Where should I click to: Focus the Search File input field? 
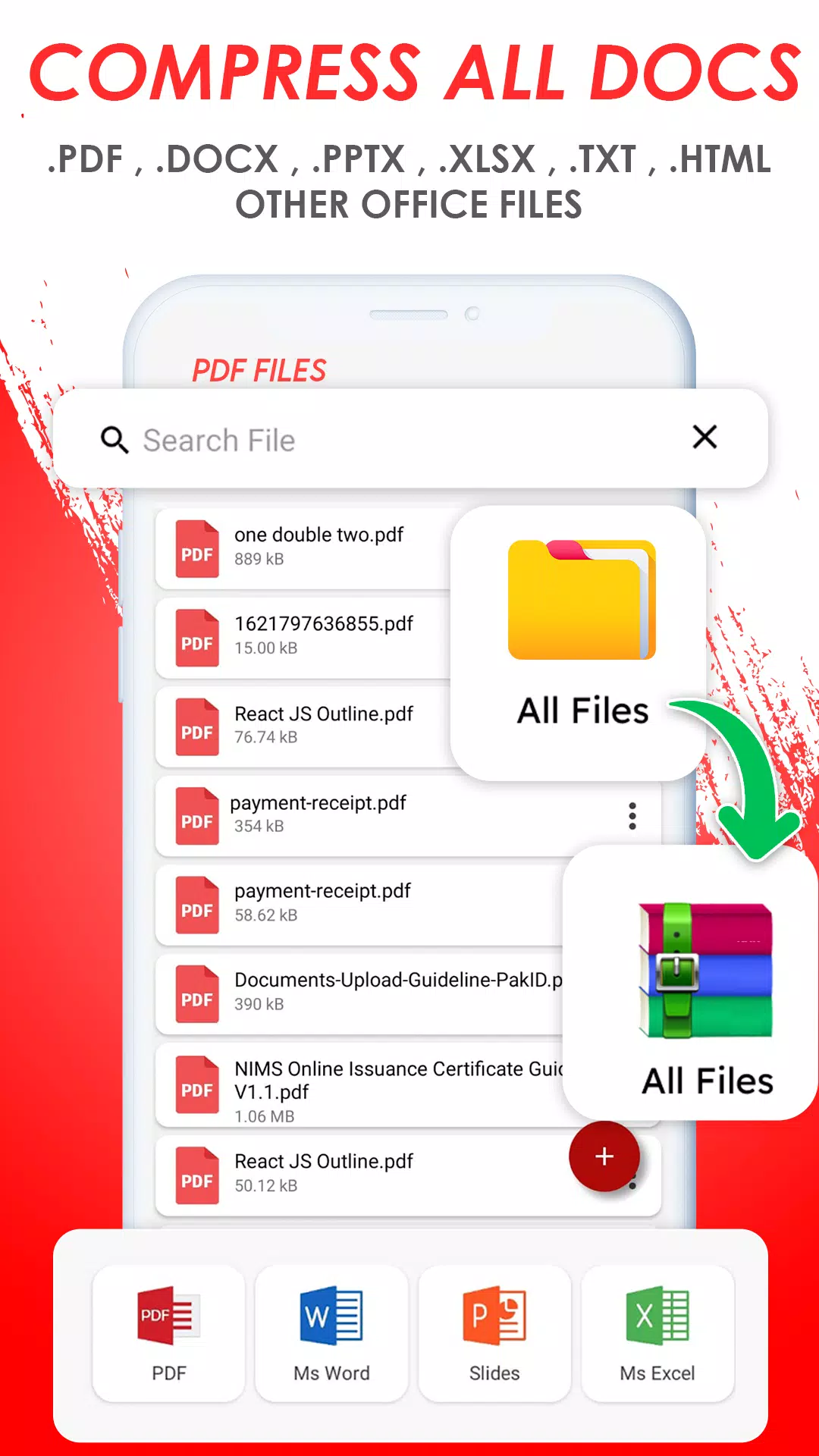point(409,439)
